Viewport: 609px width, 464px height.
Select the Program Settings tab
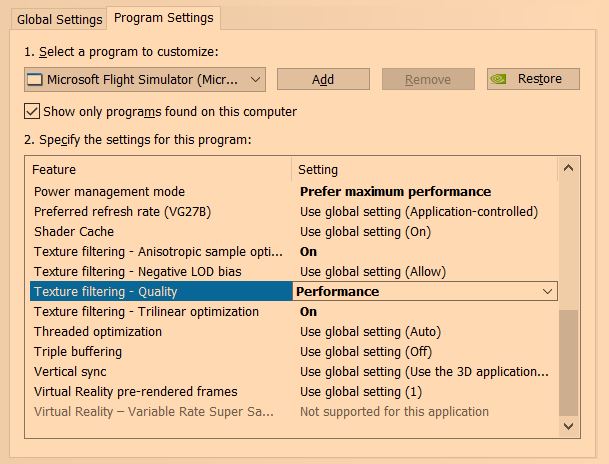pyautogui.click(x=161, y=18)
